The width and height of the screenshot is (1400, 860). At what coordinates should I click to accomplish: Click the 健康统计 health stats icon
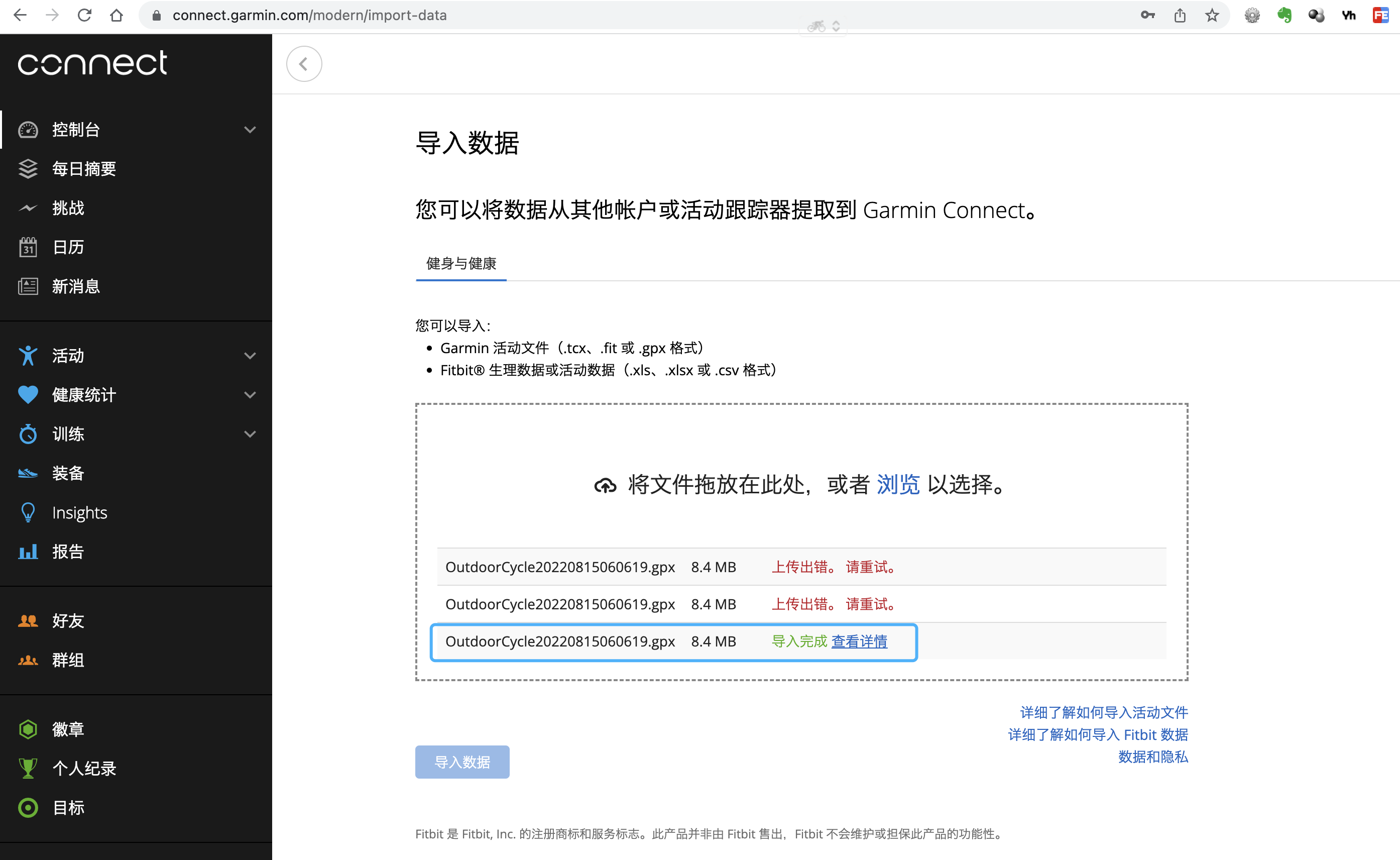coord(27,394)
